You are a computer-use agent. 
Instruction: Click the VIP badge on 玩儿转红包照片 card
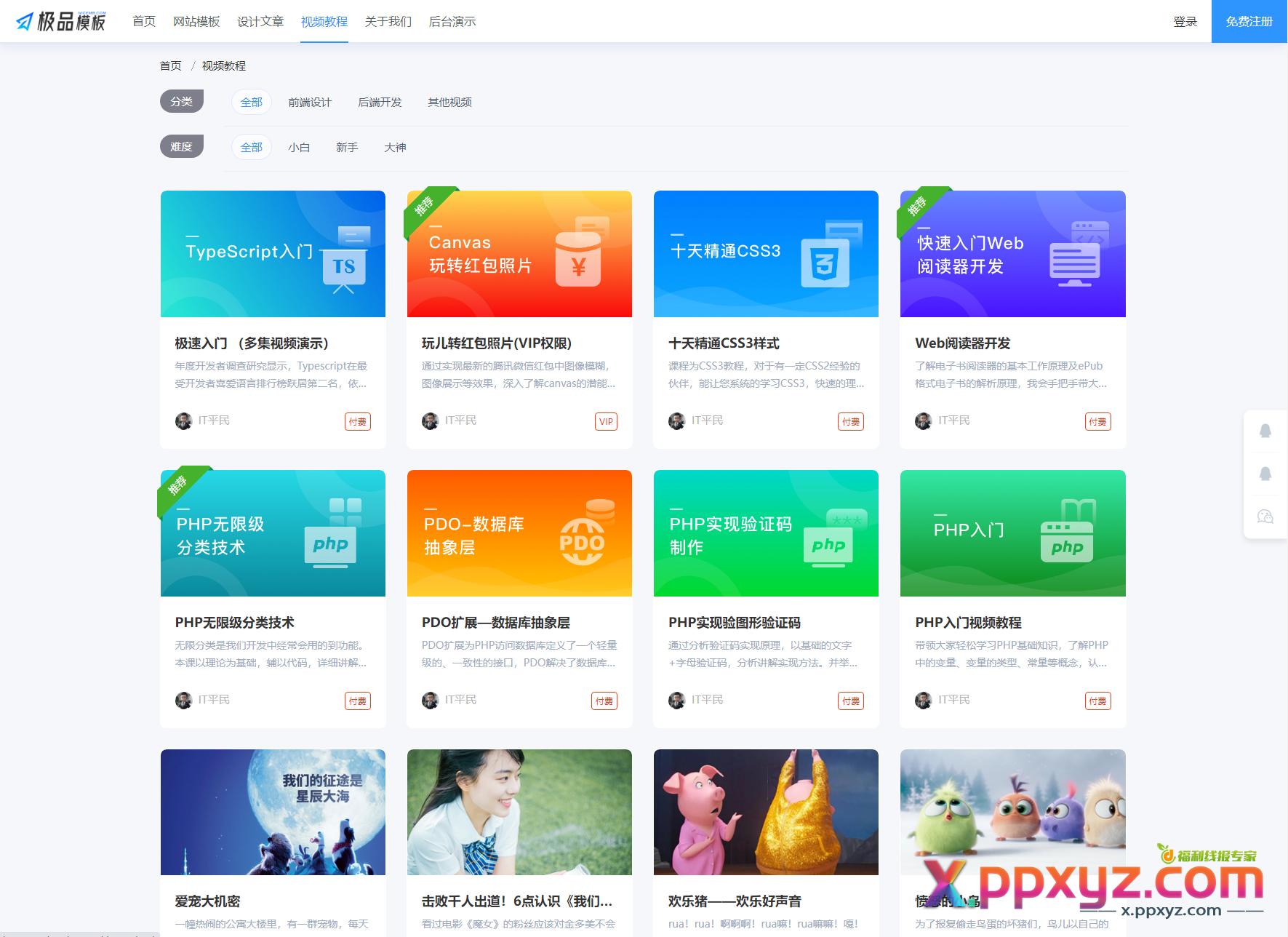tap(606, 422)
